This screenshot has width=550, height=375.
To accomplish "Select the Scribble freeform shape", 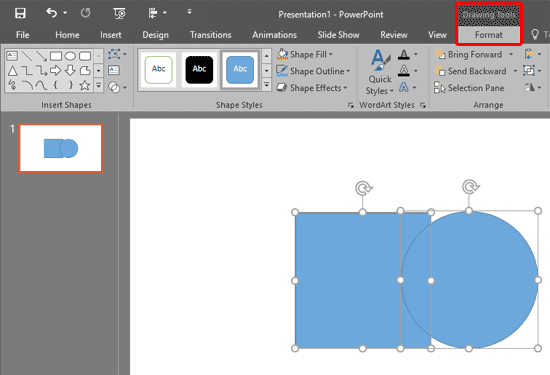I will click(12, 85).
